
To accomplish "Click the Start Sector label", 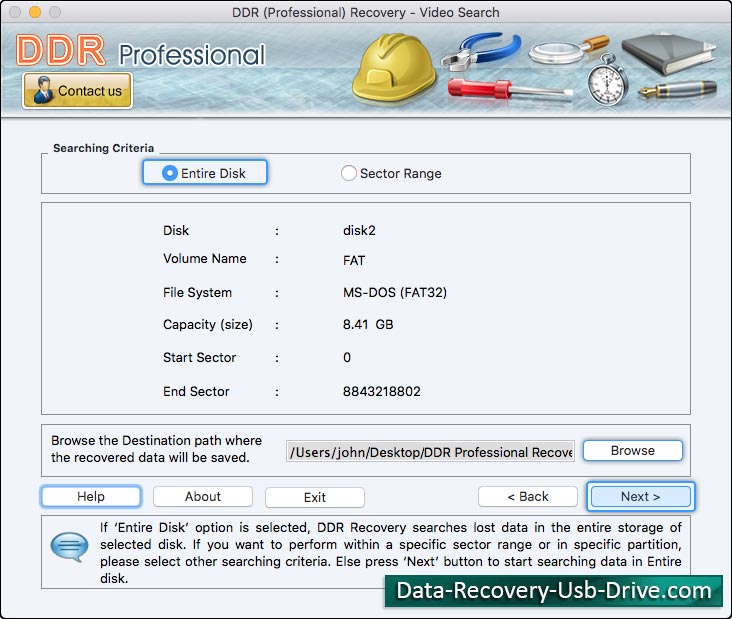I will 199,358.
